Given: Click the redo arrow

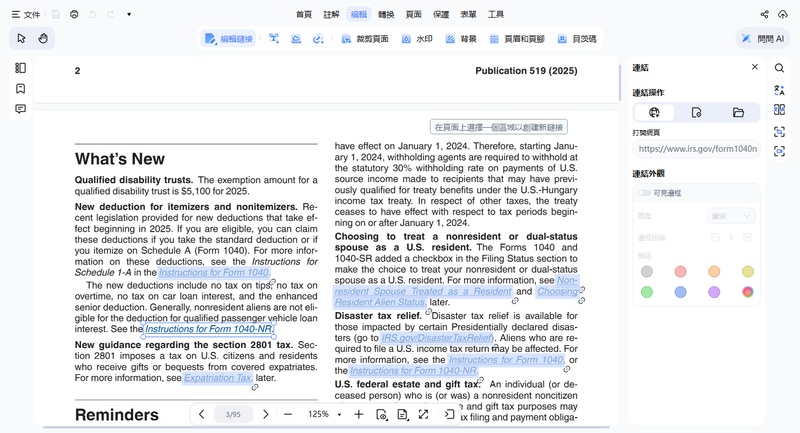Looking at the screenshot, I should tap(111, 14).
